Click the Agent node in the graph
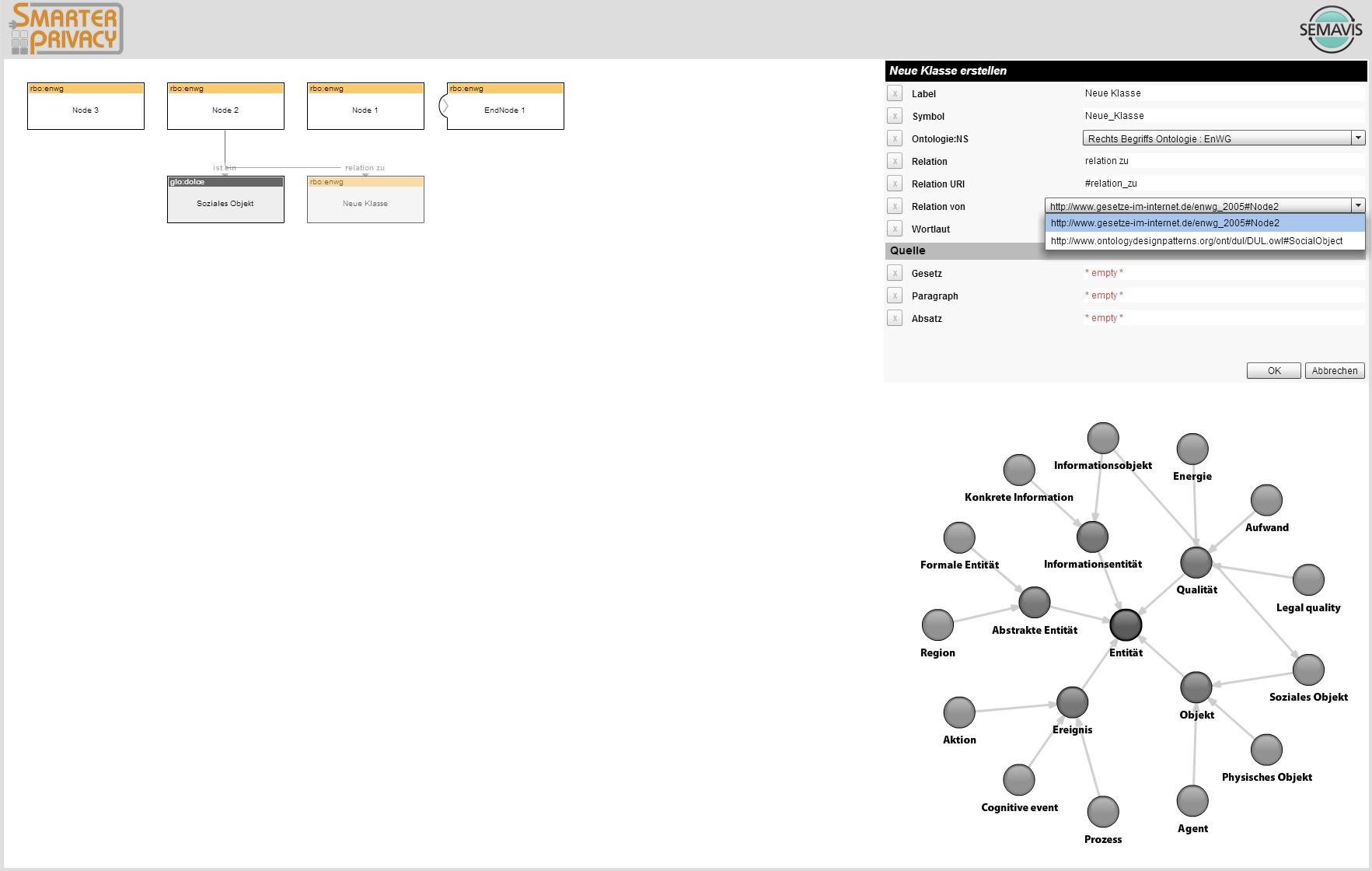Screen dimensions: 1372x871 1192,801
